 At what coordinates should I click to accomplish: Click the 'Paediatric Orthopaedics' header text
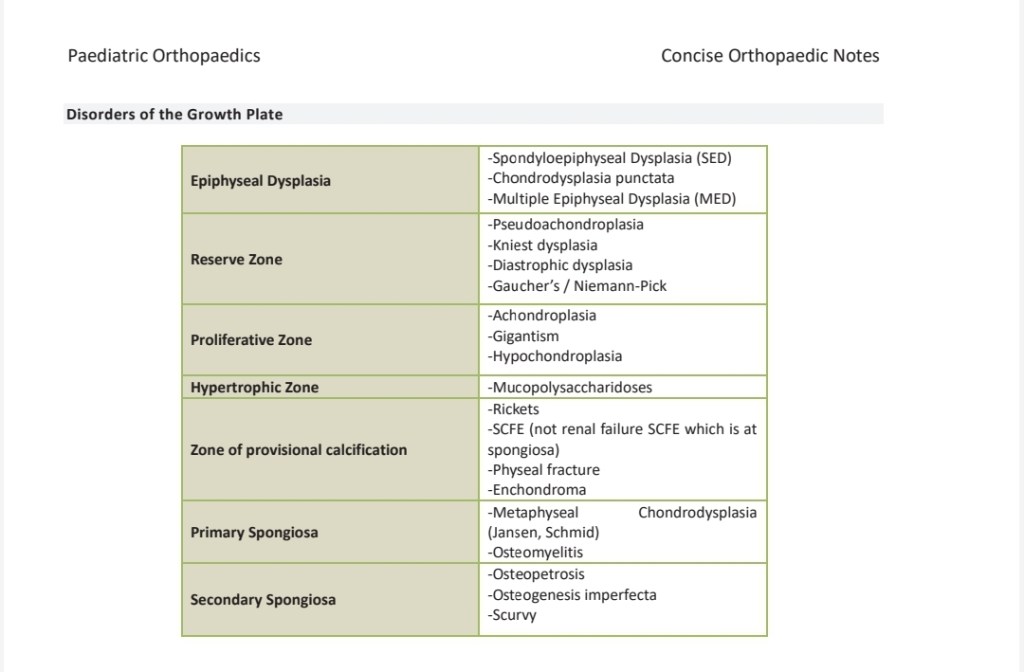(164, 56)
